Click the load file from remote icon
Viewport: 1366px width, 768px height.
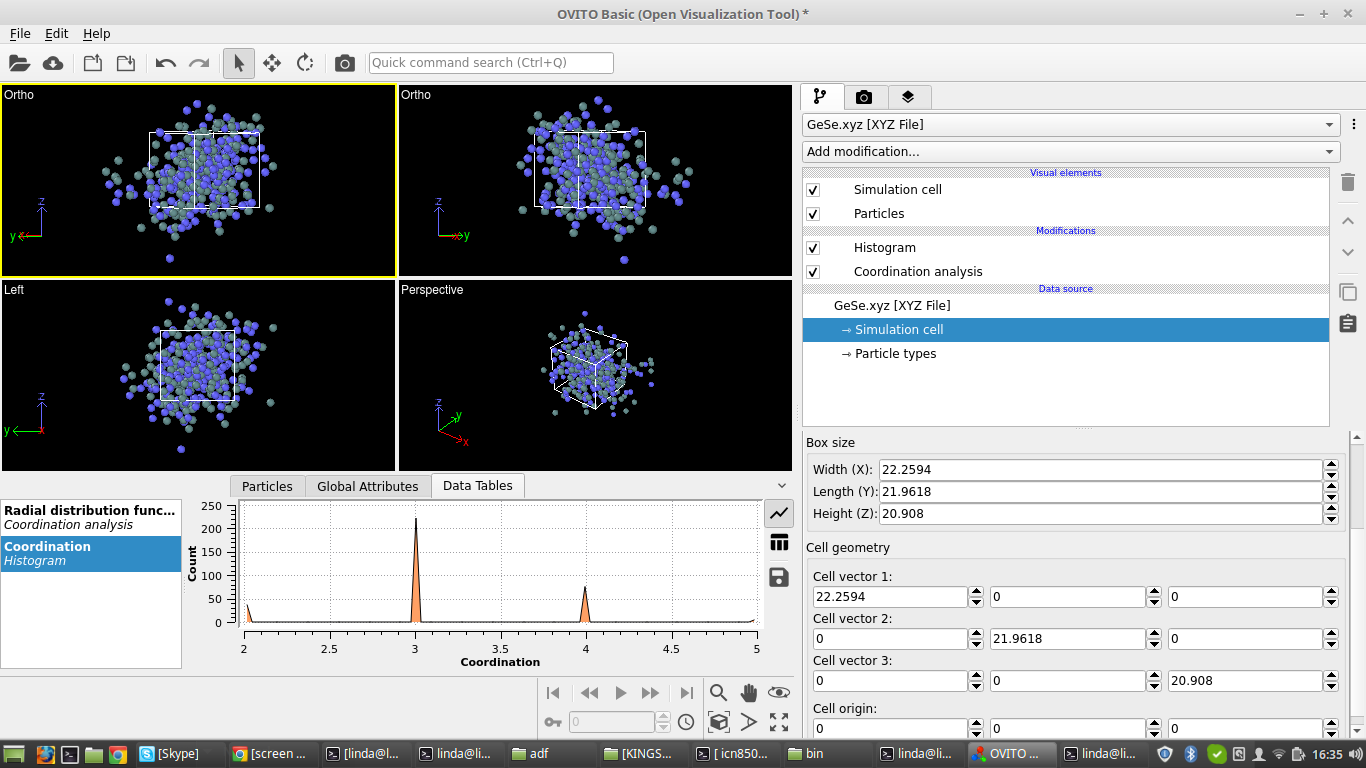click(x=53, y=63)
